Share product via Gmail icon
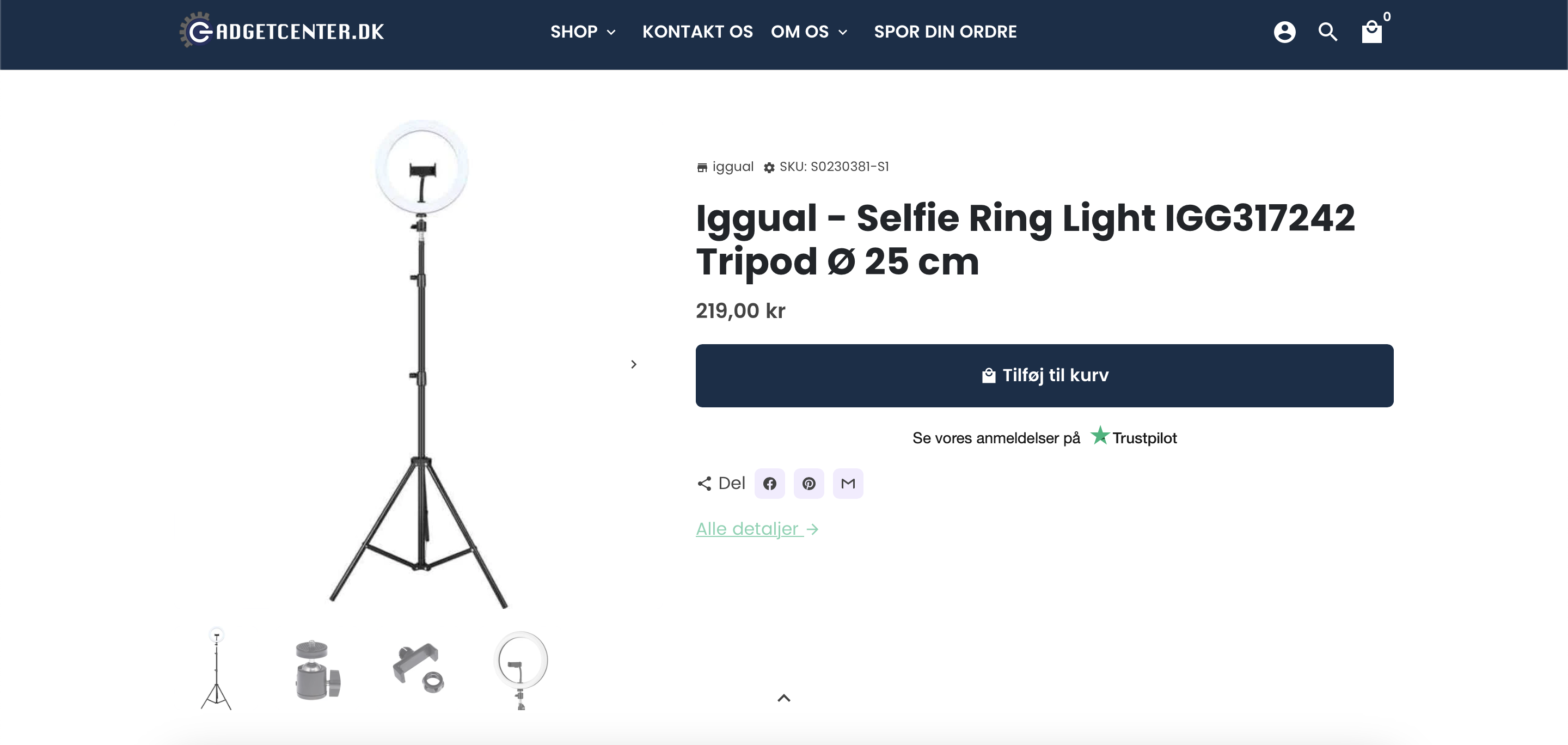Screen dimensions: 1568x745 coord(848,483)
